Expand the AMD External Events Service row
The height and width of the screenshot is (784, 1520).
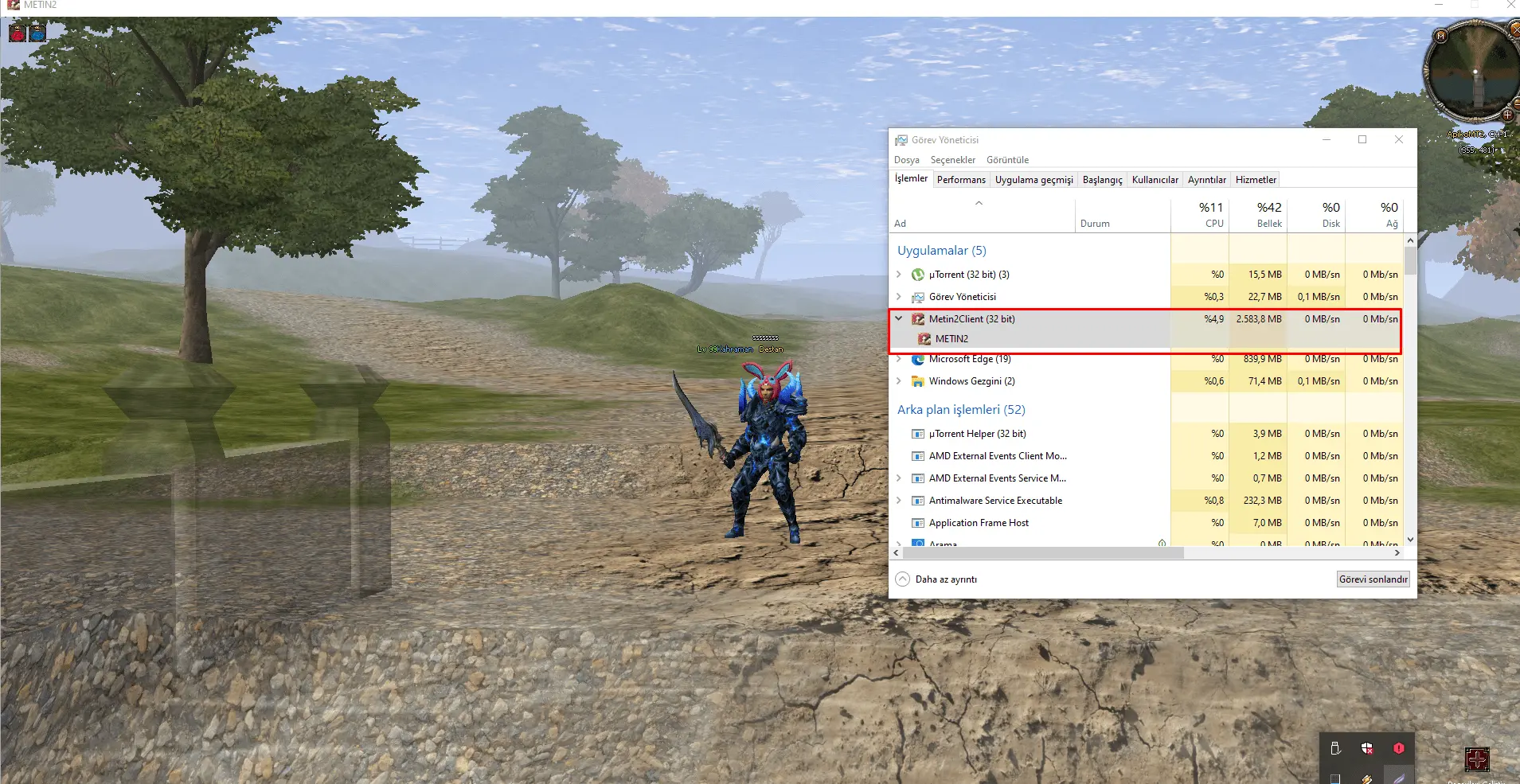899,478
